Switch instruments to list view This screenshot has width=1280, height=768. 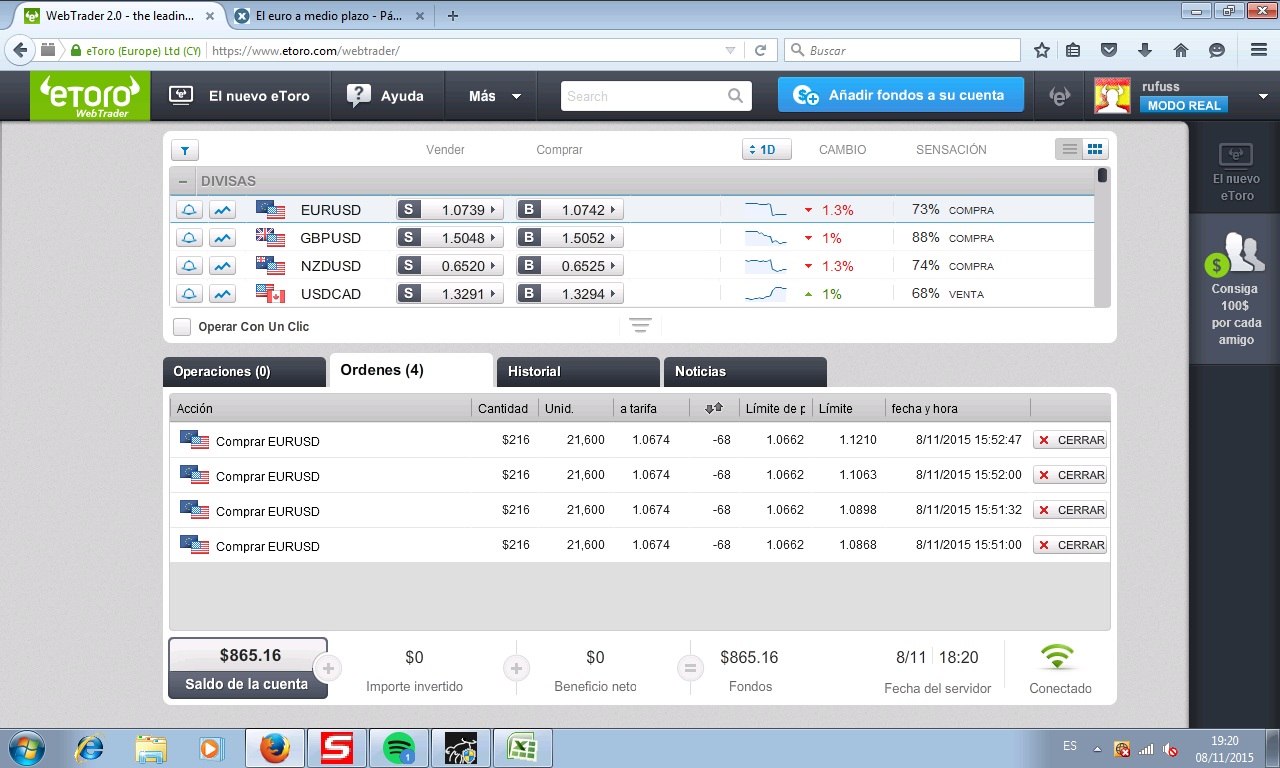click(x=1070, y=149)
